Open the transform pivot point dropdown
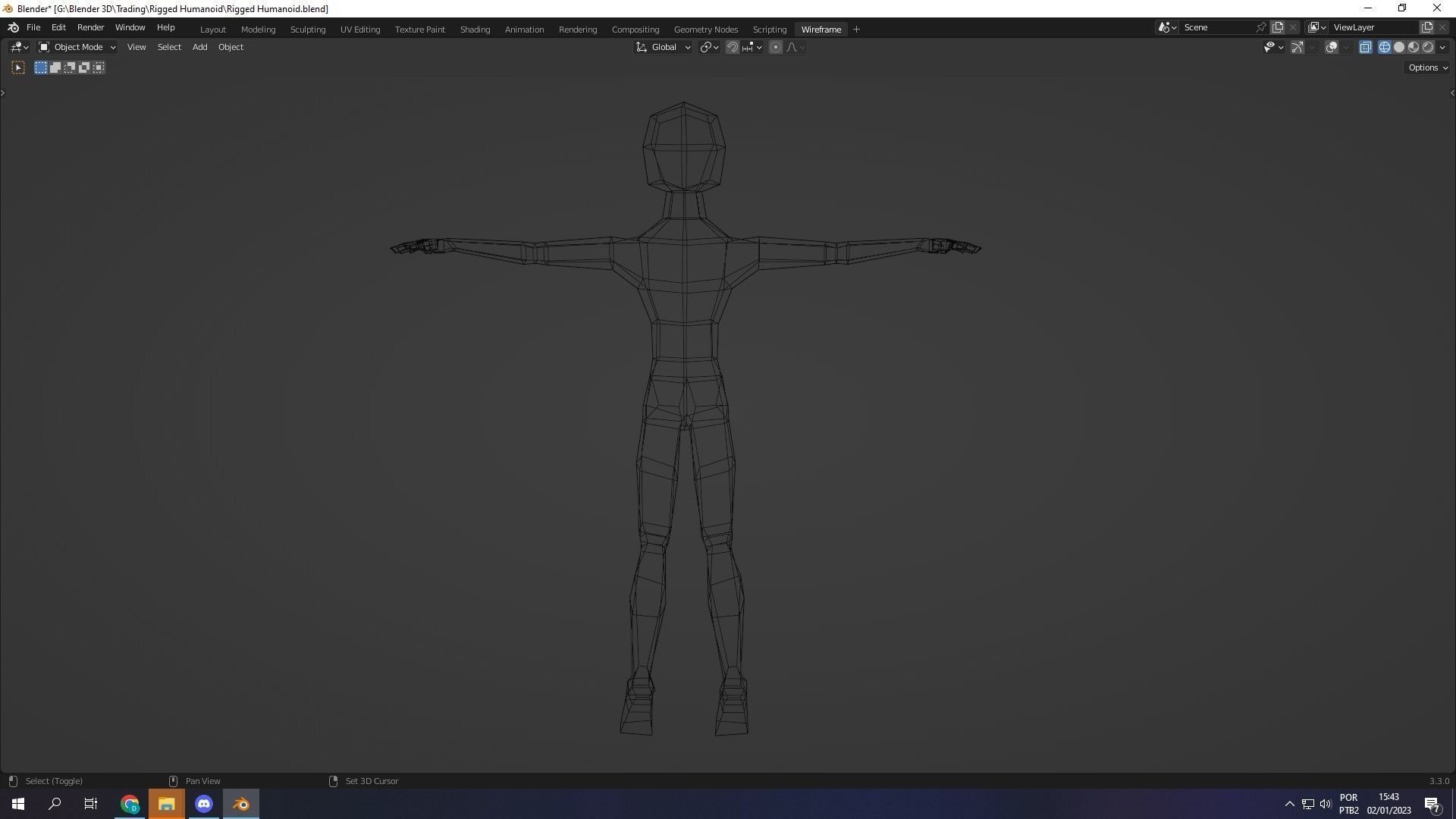1456x819 pixels. pyautogui.click(x=709, y=47)
